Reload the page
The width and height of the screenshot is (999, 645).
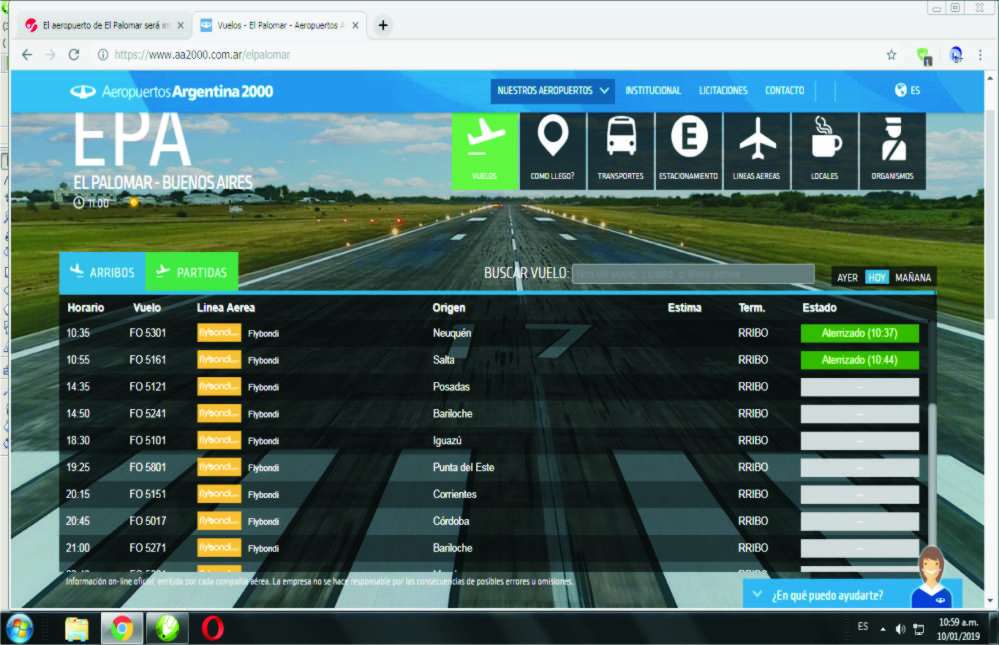point(74,55)
